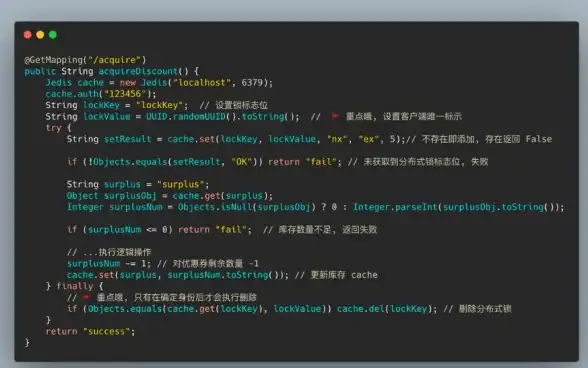Click the red flag in the finally comment

pyautogui.click(x=86, y=297)
